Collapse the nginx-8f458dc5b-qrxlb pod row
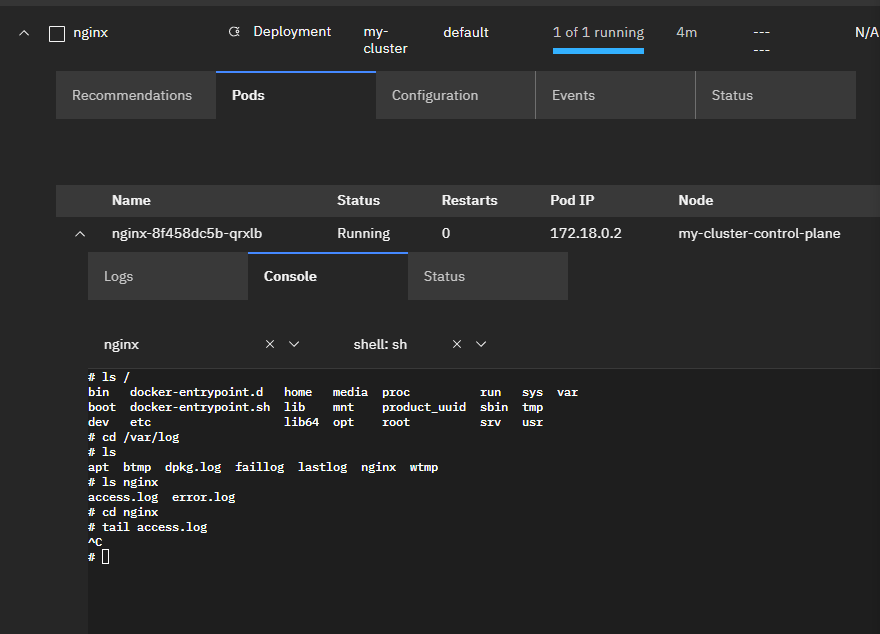880x634 pixels. (80, 234)
